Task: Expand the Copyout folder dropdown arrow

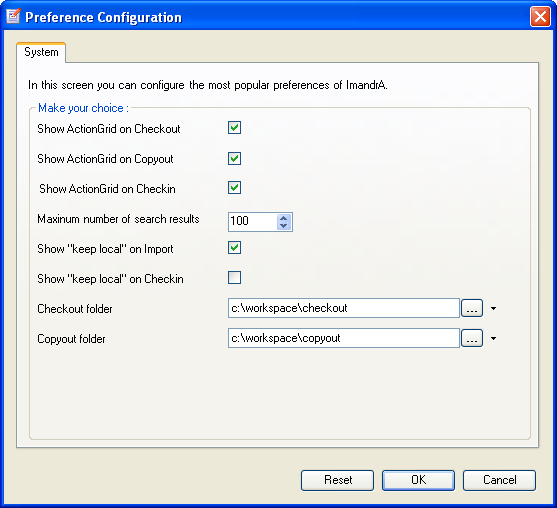Action: [x=493, y=339]
